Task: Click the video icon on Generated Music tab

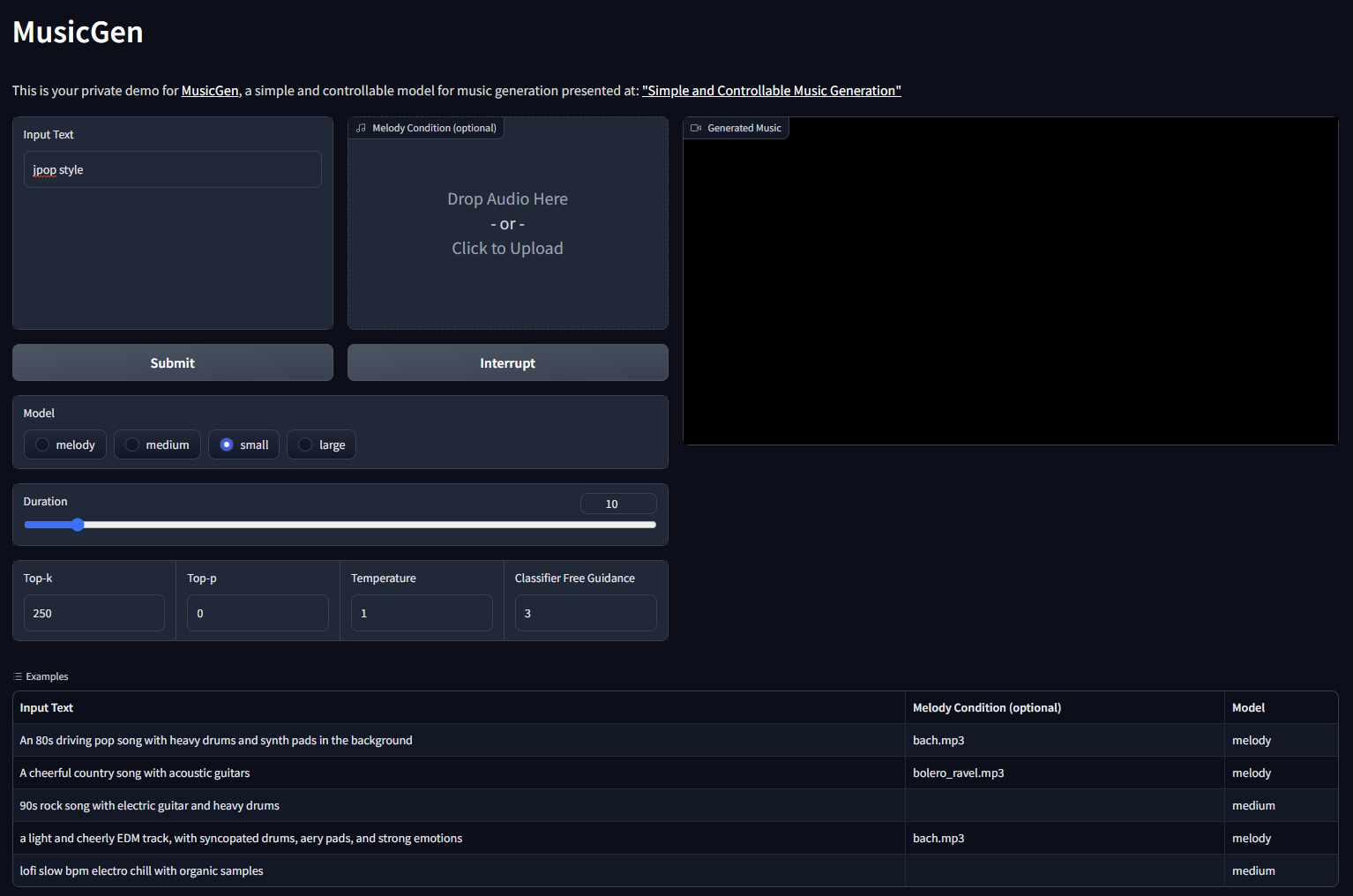Action: tap(695, 128)
